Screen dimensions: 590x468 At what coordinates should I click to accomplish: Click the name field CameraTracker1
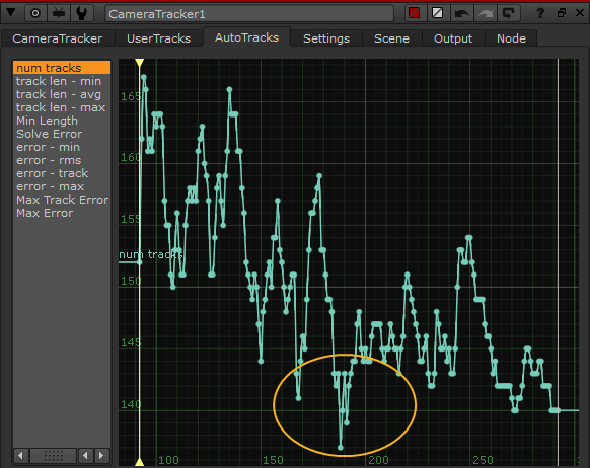[x=249, y=14]
